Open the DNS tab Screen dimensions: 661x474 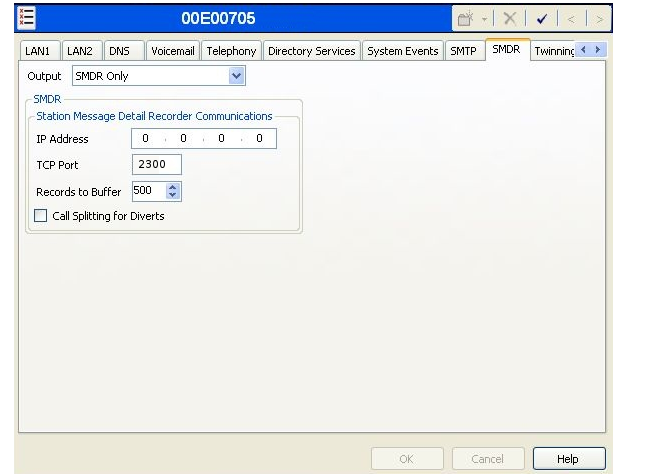click(124, 51)
